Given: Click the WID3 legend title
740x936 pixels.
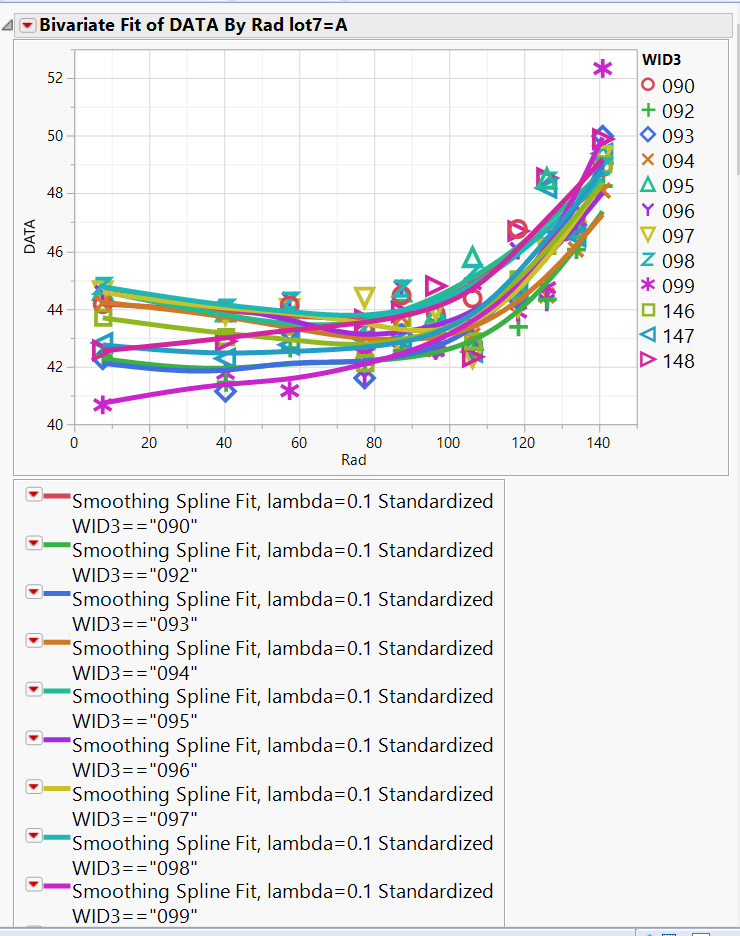Looking at the screenshot, I should [x=660, y=60].
